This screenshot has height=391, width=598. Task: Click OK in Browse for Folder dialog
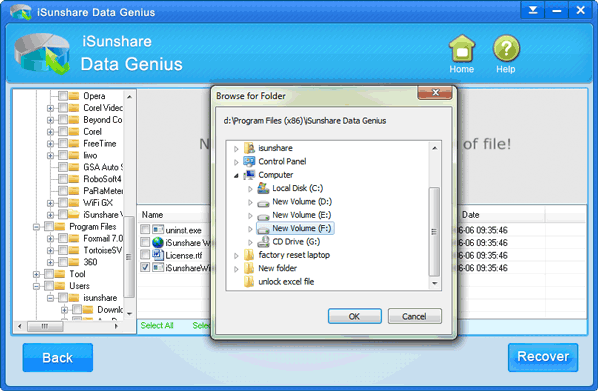pos(355,316)
